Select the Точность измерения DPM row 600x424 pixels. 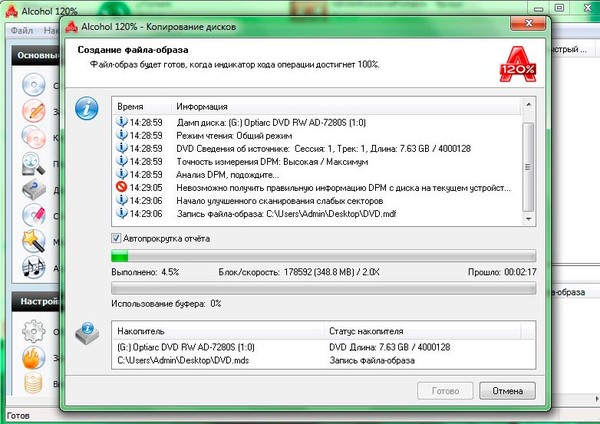pos(318,161)
